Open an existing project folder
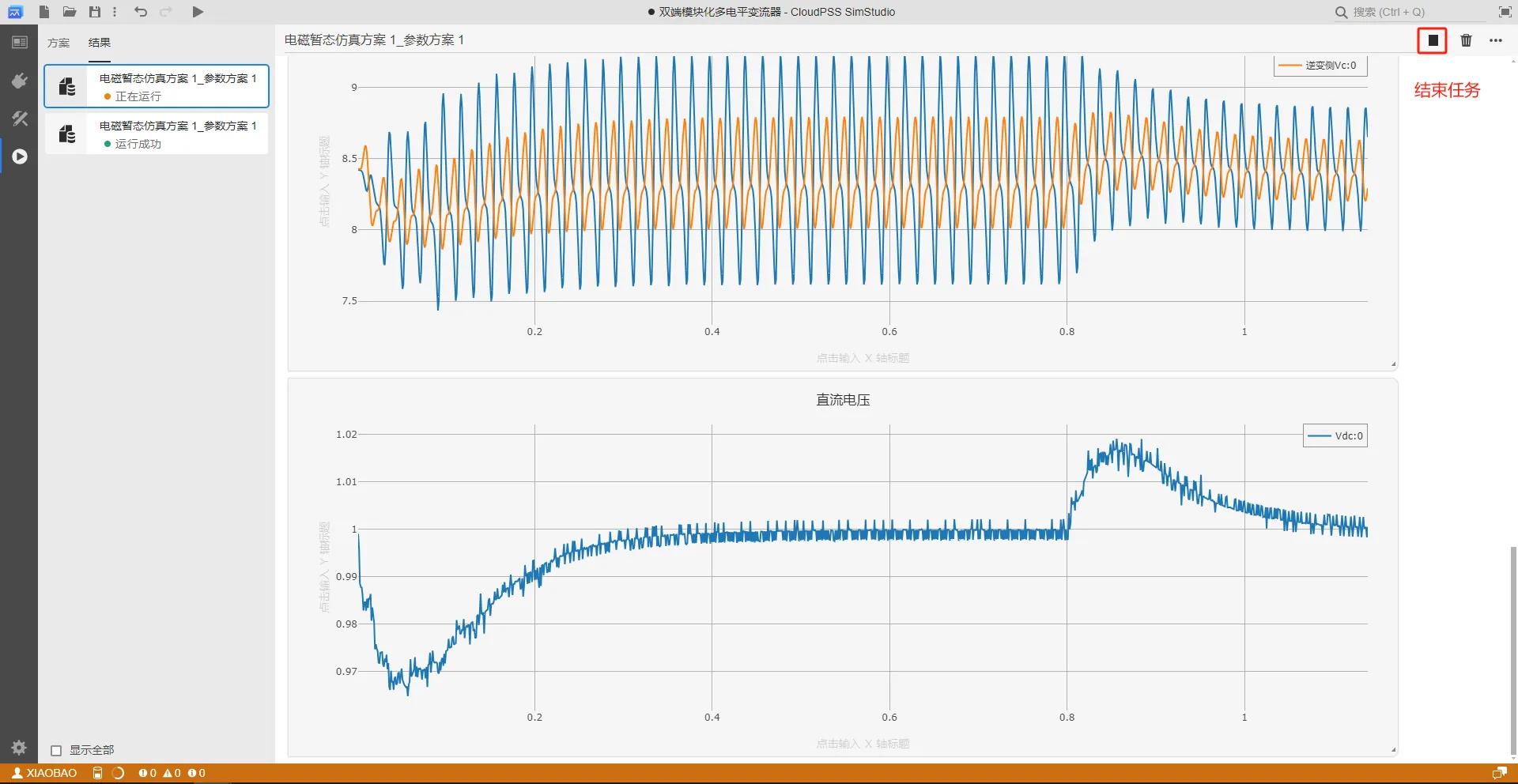 click(70, 12)
